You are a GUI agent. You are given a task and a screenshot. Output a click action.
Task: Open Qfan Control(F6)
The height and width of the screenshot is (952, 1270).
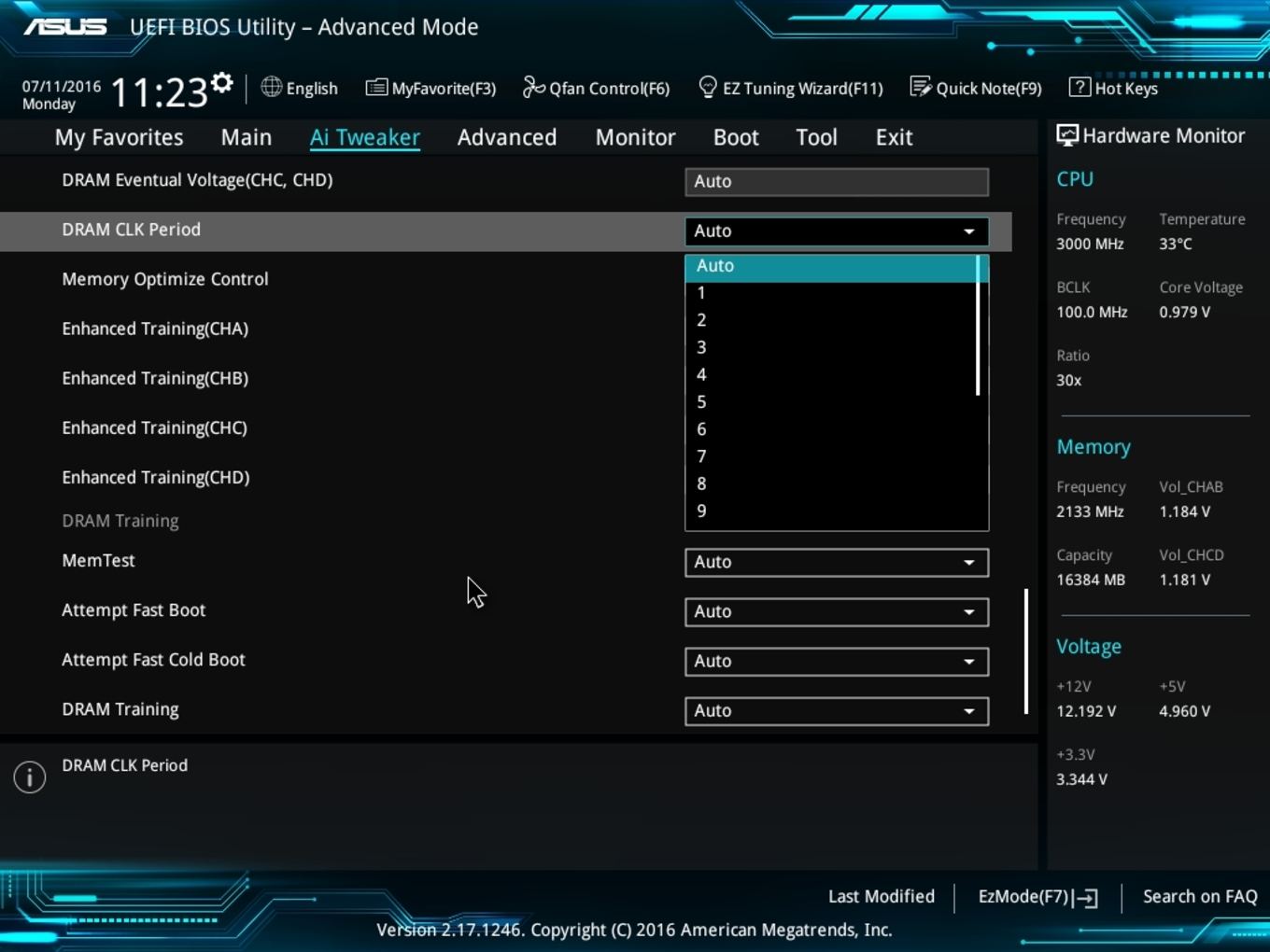tap(596, 88)
